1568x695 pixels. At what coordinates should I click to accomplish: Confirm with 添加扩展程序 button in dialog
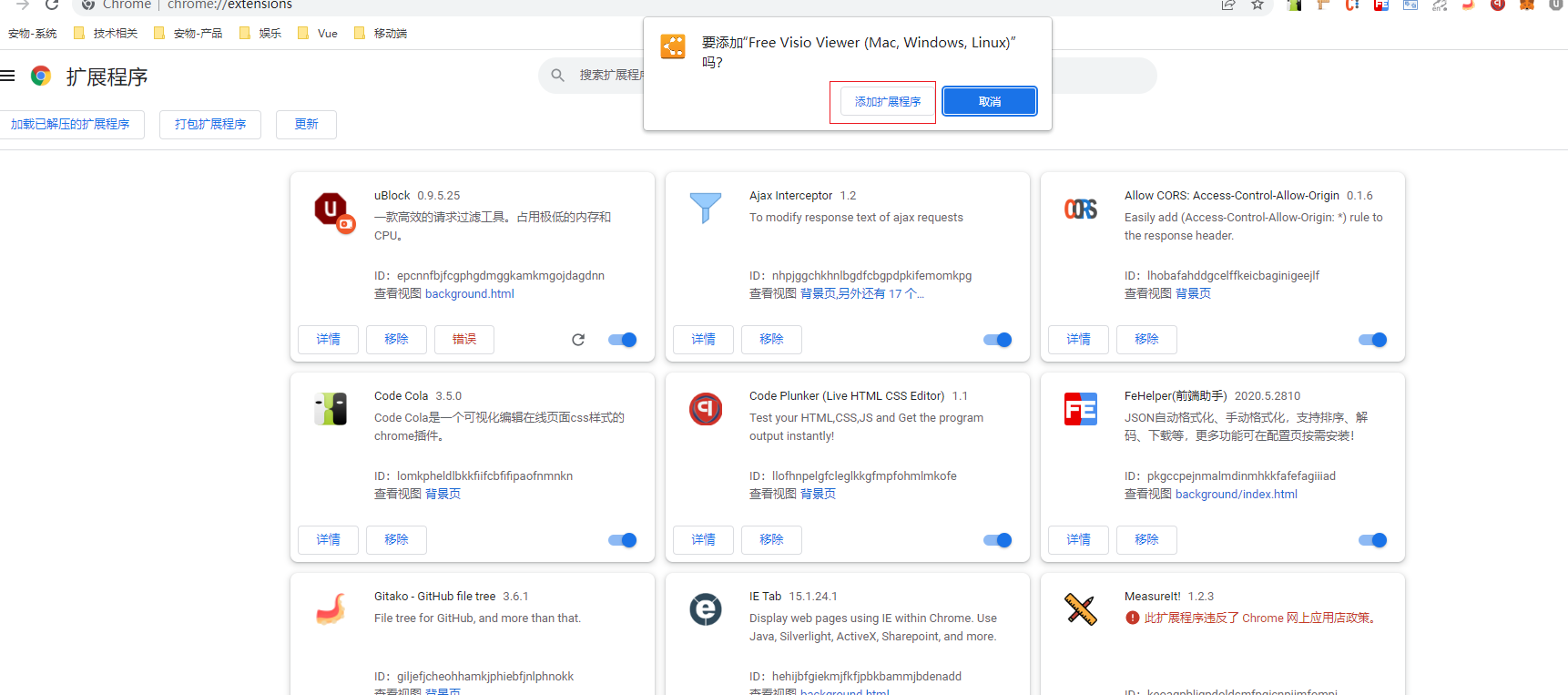coord(888,101)
